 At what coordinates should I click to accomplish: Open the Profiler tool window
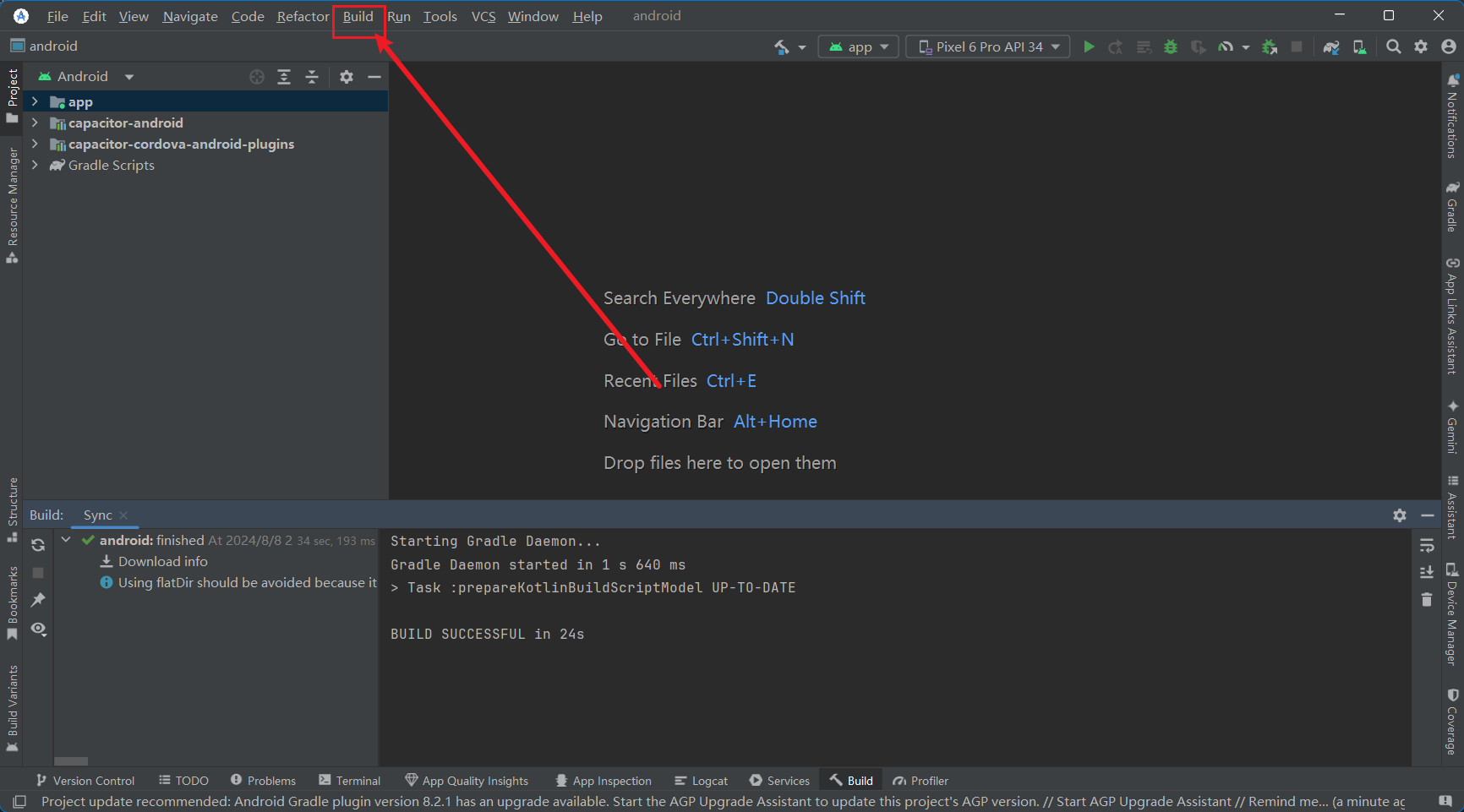920,781
